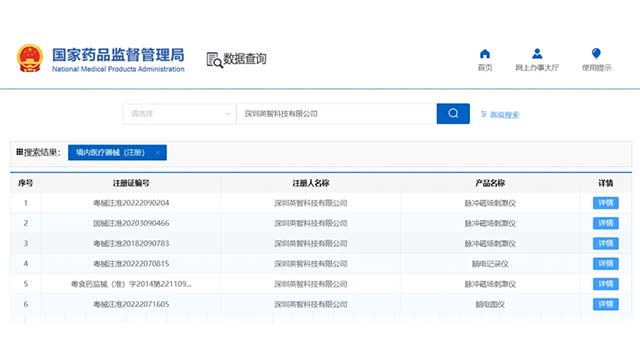Go to 首页 via the home icon
The height and width of the screenshot is (360, 640).
click(x=484, y=54)
